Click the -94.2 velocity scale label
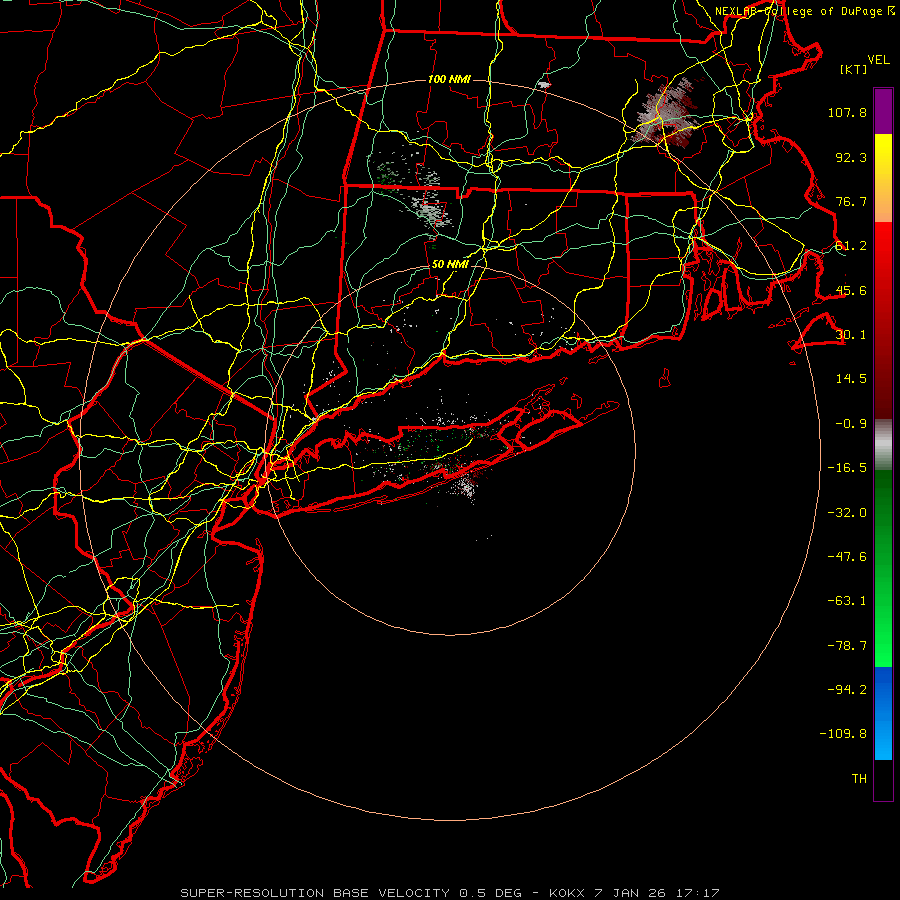900x900 pixels. 847,690
